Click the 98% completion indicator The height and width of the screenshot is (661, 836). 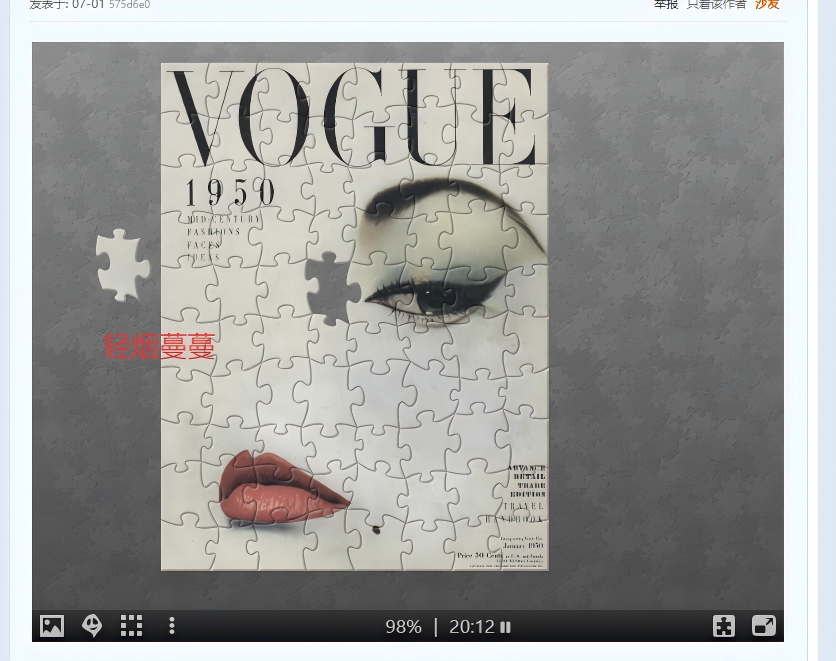click(x=404, y=627)
